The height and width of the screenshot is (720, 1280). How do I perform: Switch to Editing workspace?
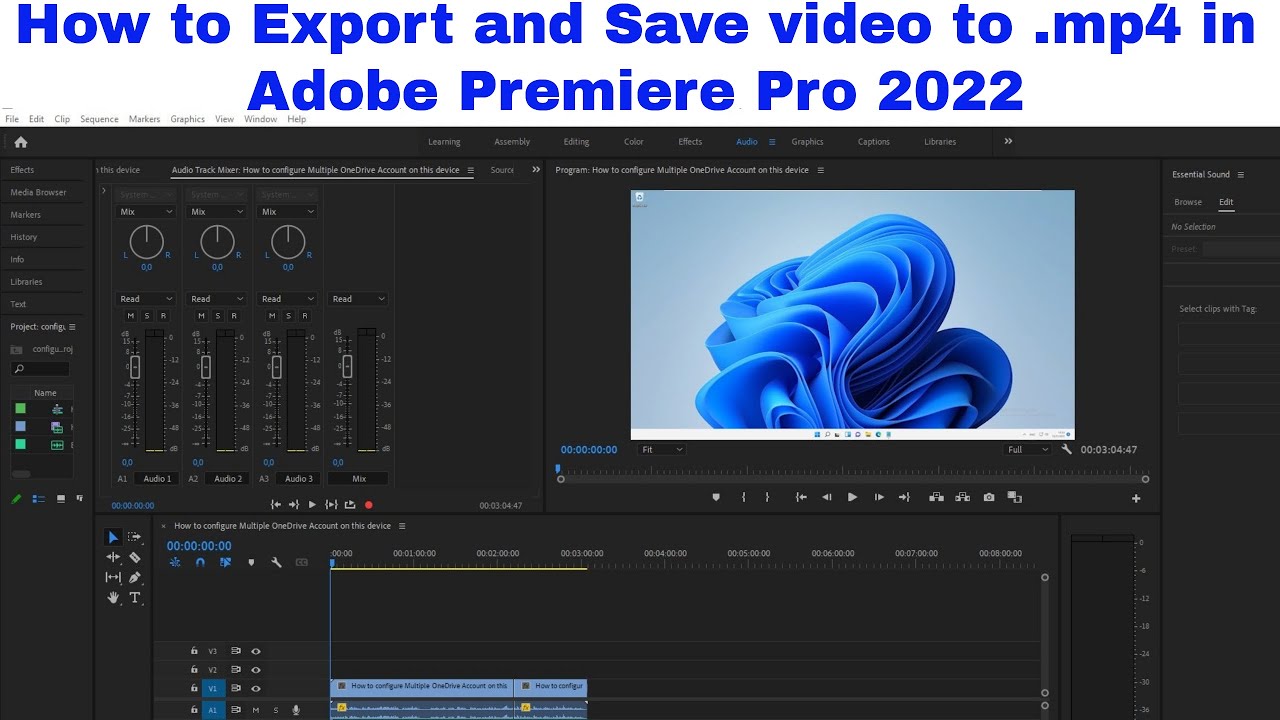tap(576, 142)
